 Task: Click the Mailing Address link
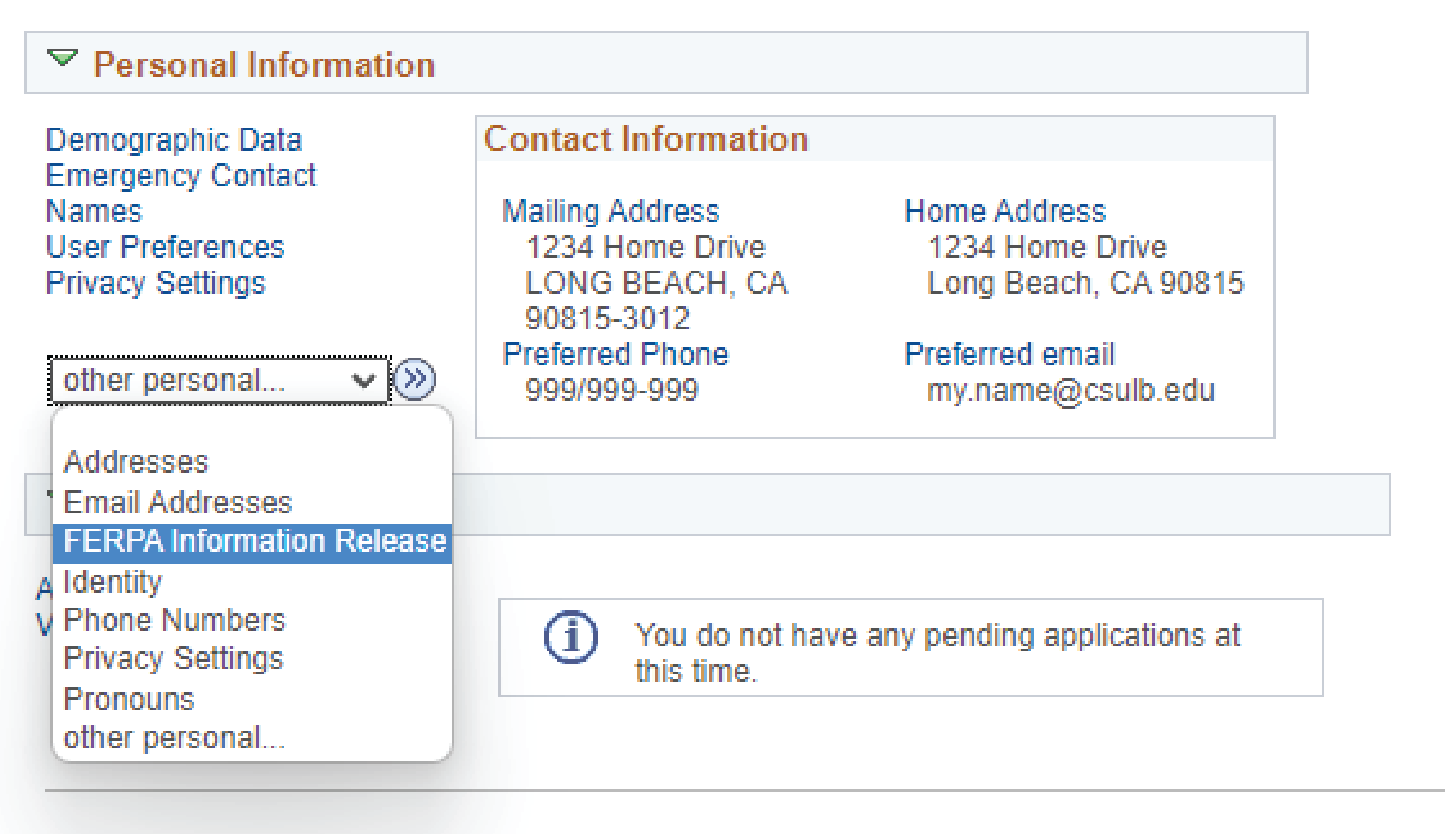[x=610, y=211]
